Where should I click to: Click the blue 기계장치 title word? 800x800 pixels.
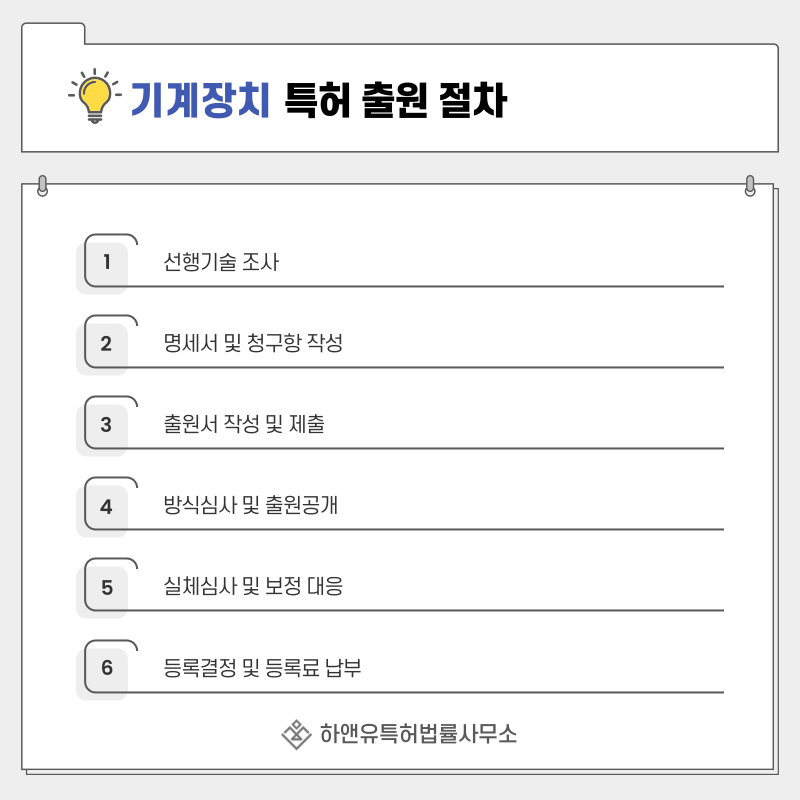(200, 100)
